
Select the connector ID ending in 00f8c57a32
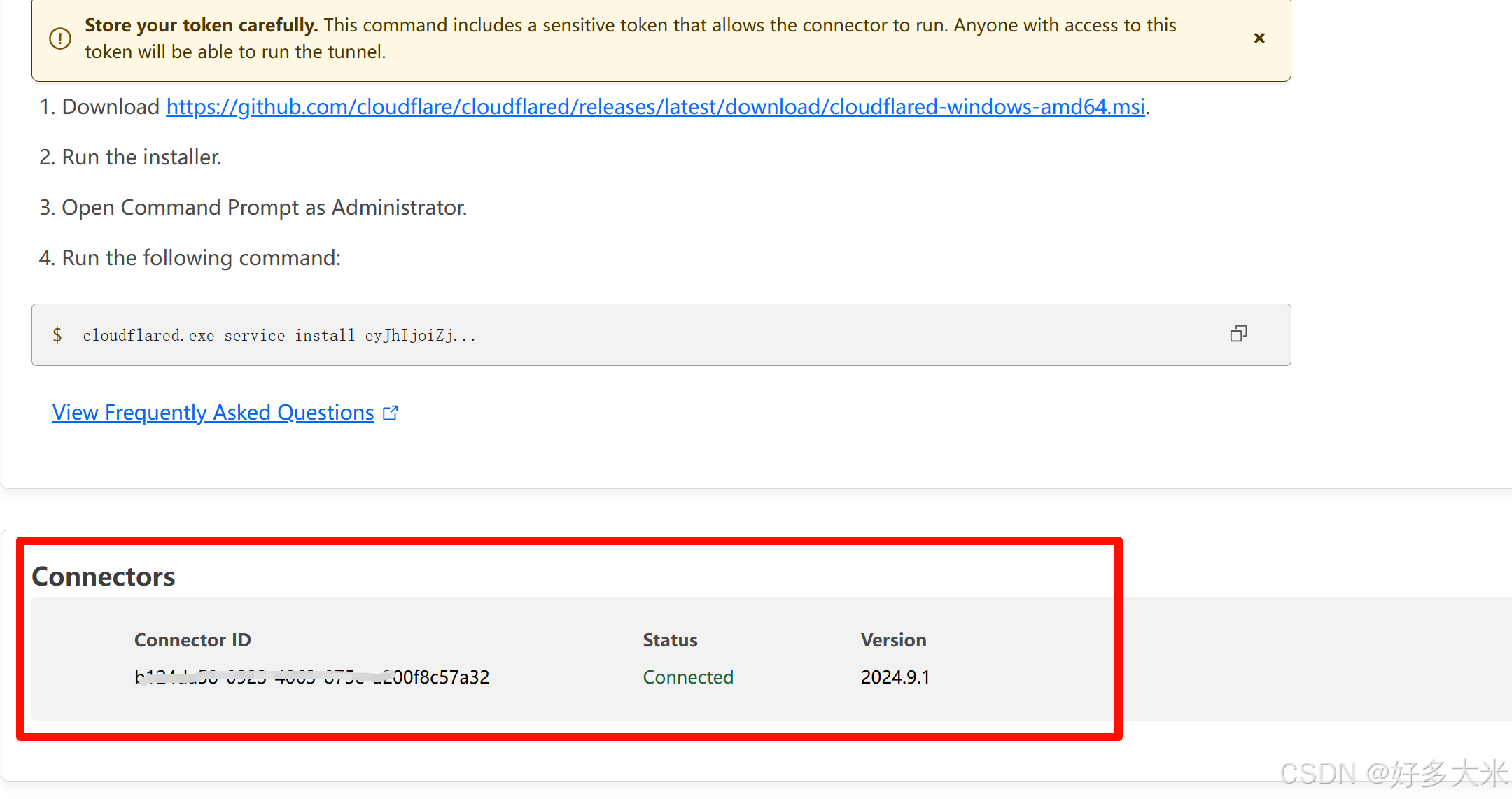[x=311, y=677]
